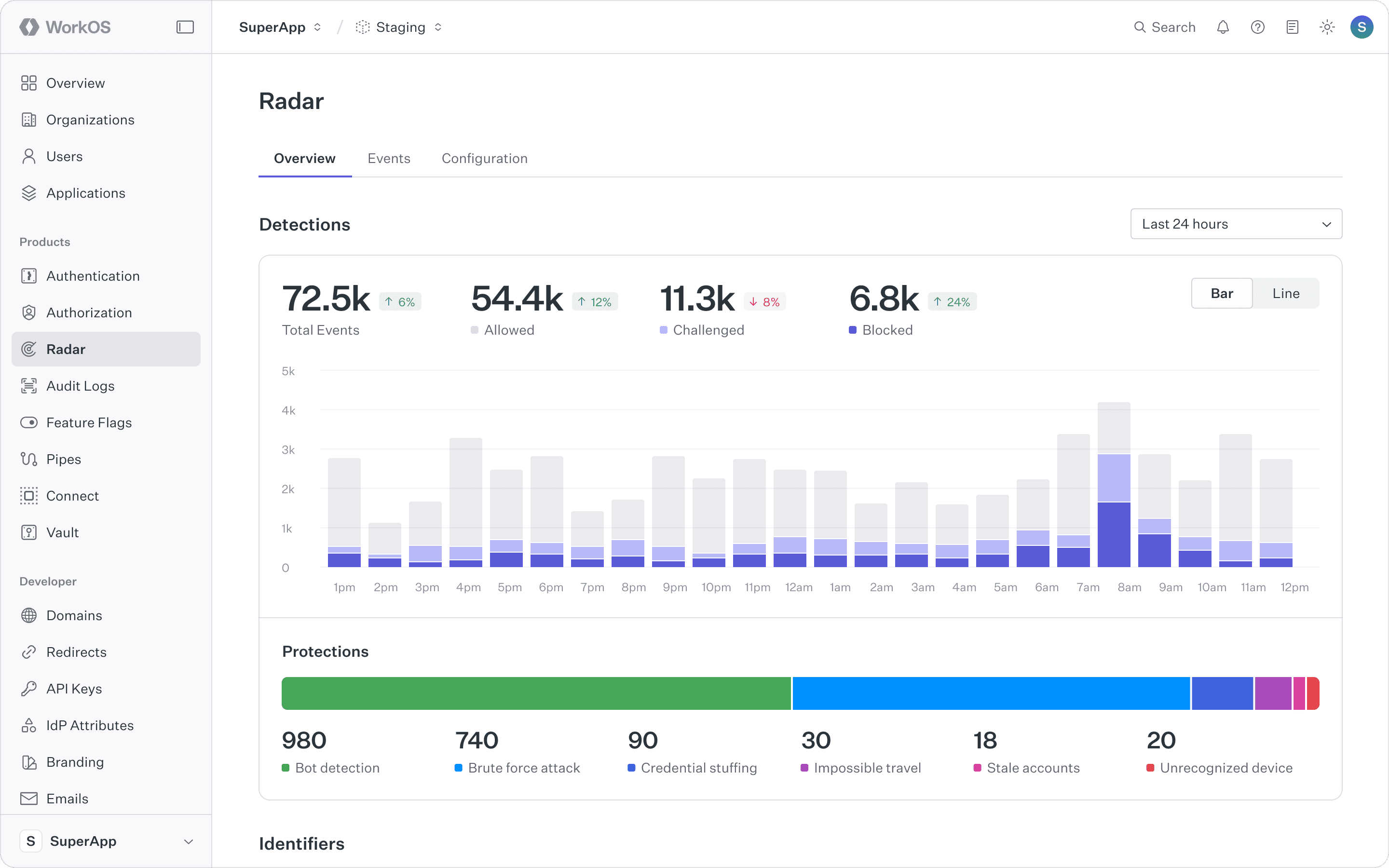
Task: Go to the API Keys page
Action: 106,689
